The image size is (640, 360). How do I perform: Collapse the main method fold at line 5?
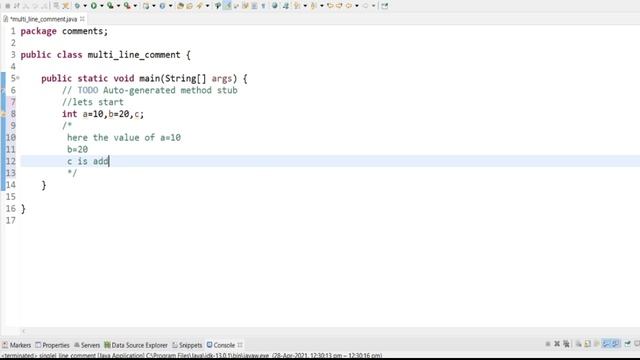18,78
